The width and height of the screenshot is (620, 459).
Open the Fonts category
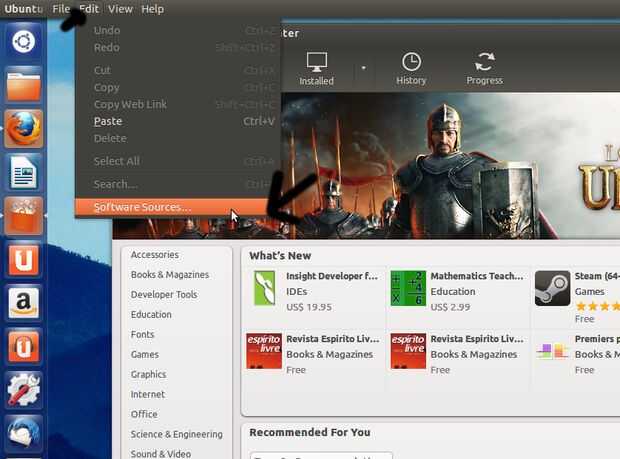click(142, 334)
